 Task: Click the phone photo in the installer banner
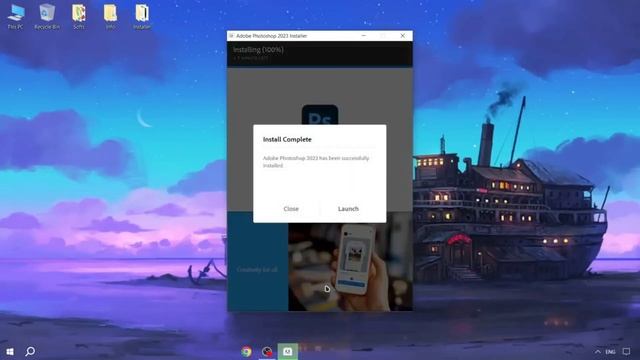click(x=350, y=261)
